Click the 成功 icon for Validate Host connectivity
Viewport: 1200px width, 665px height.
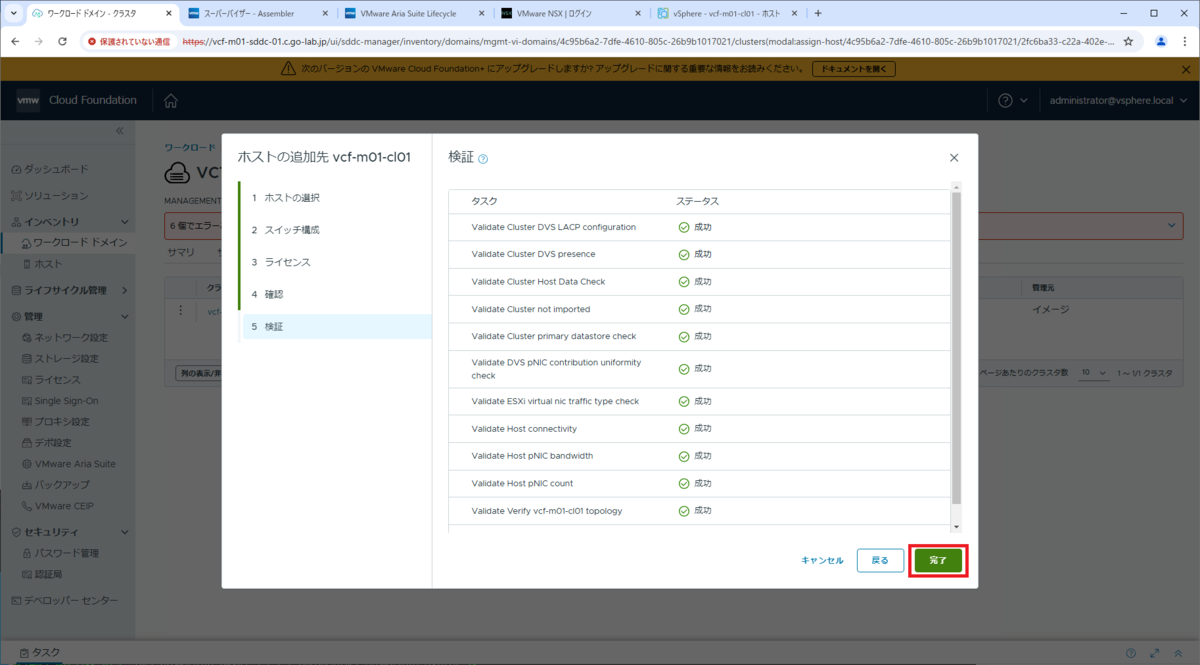pos(684,429)
